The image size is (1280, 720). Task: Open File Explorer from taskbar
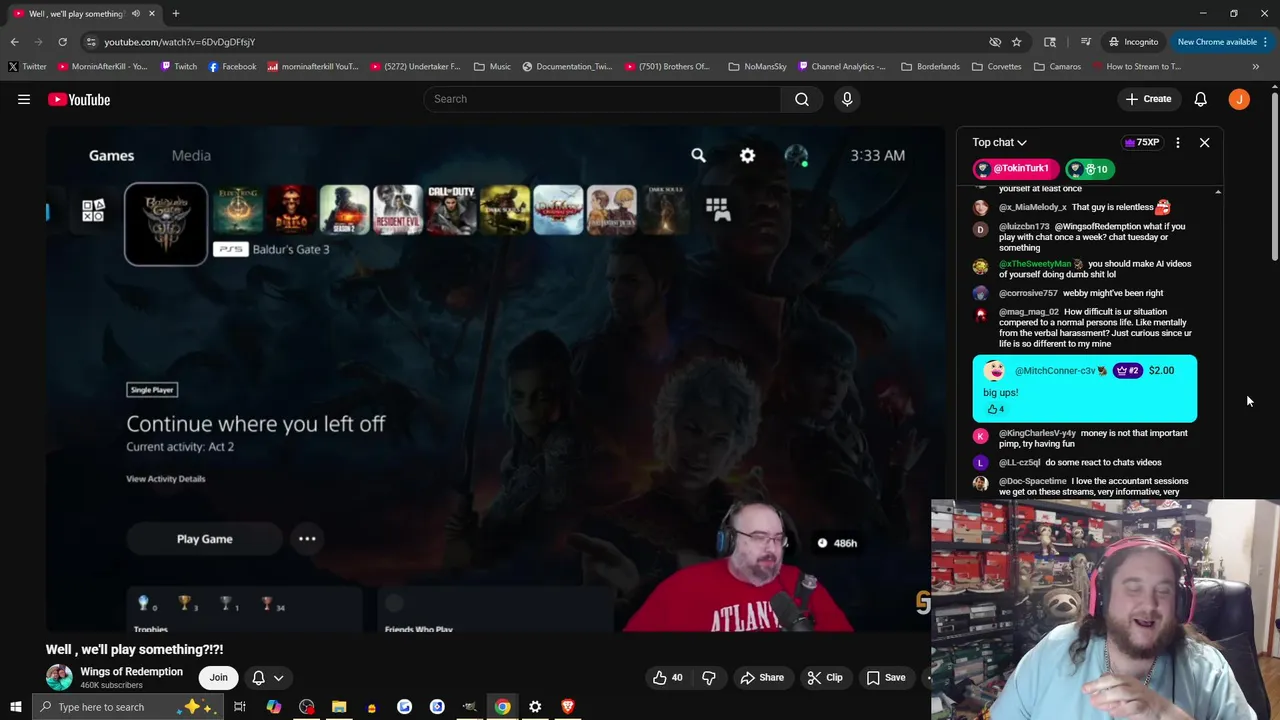[339, 707]
